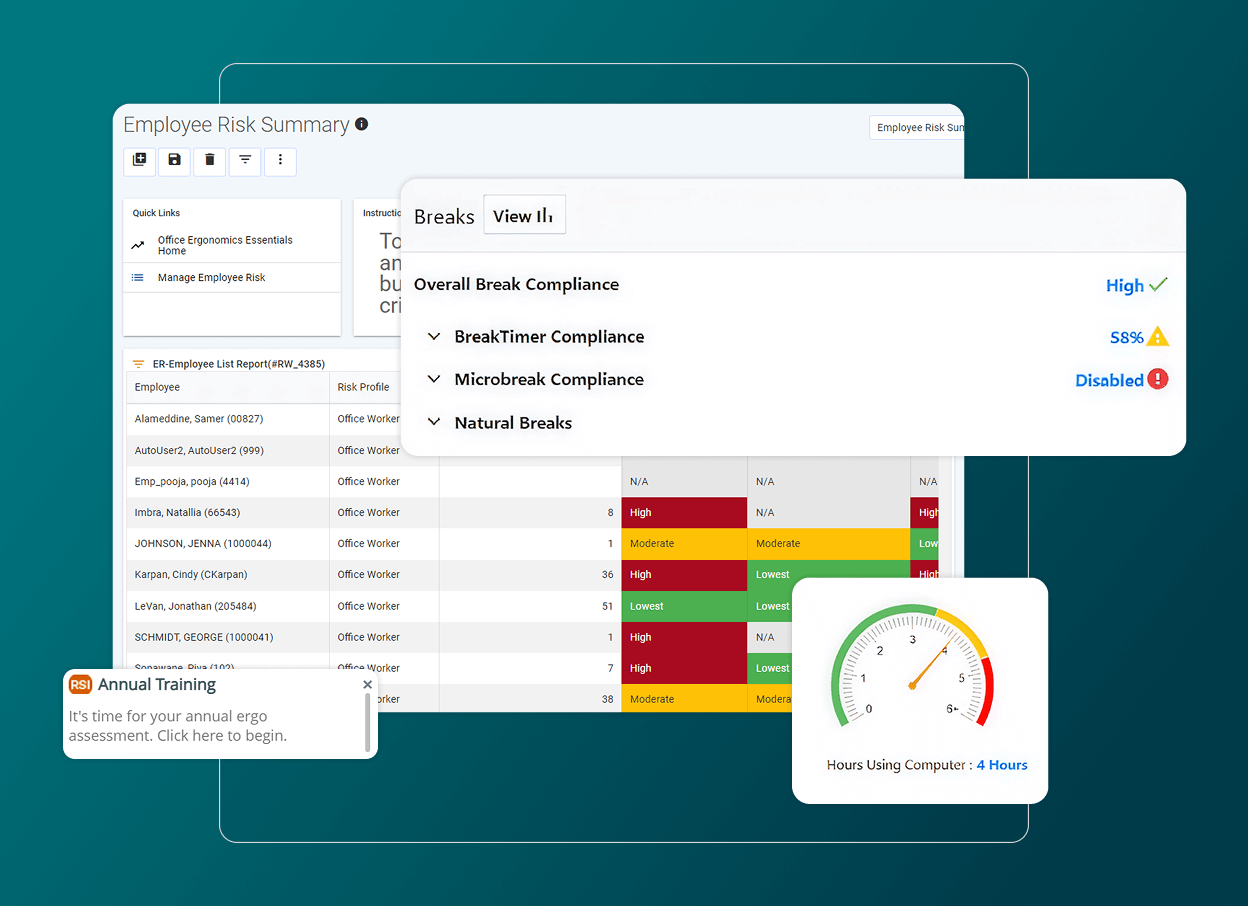
Task: Select the Save report icon
Action: (x=174, y=161)
